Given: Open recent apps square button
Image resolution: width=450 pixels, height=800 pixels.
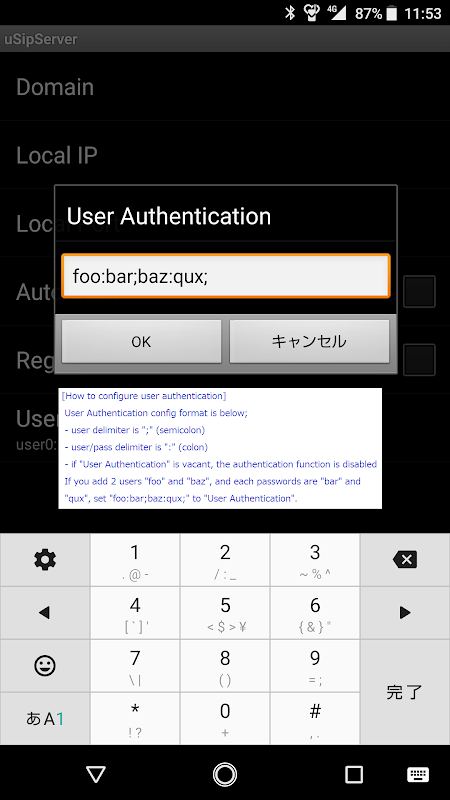Looking at the screenshot, I should click(354, 774).
